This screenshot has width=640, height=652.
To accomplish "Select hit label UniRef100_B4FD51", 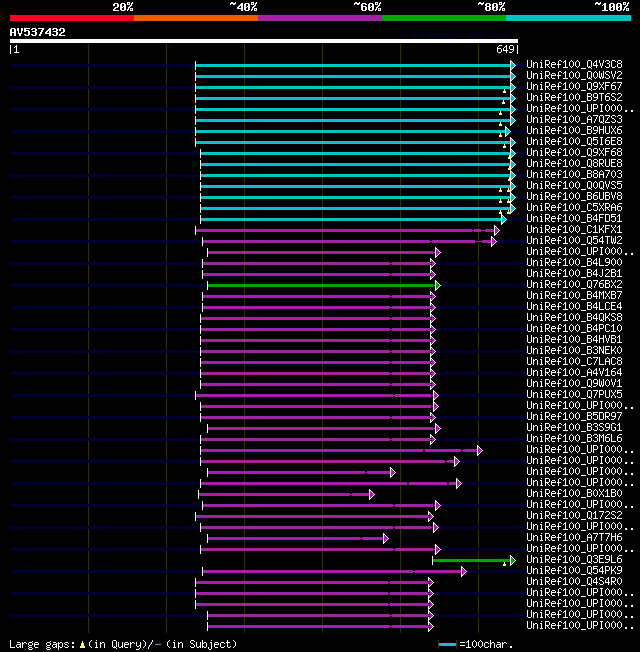I will pyautogui.click(x=574, y=219).
